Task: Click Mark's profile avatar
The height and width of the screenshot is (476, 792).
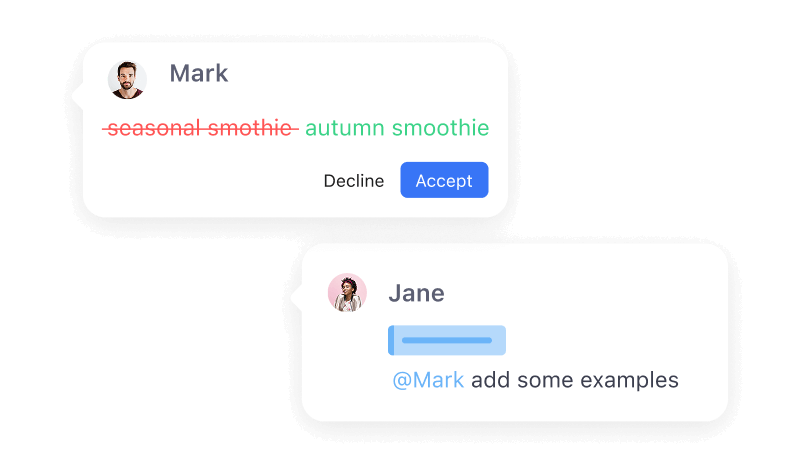Action: pos(127,80)
